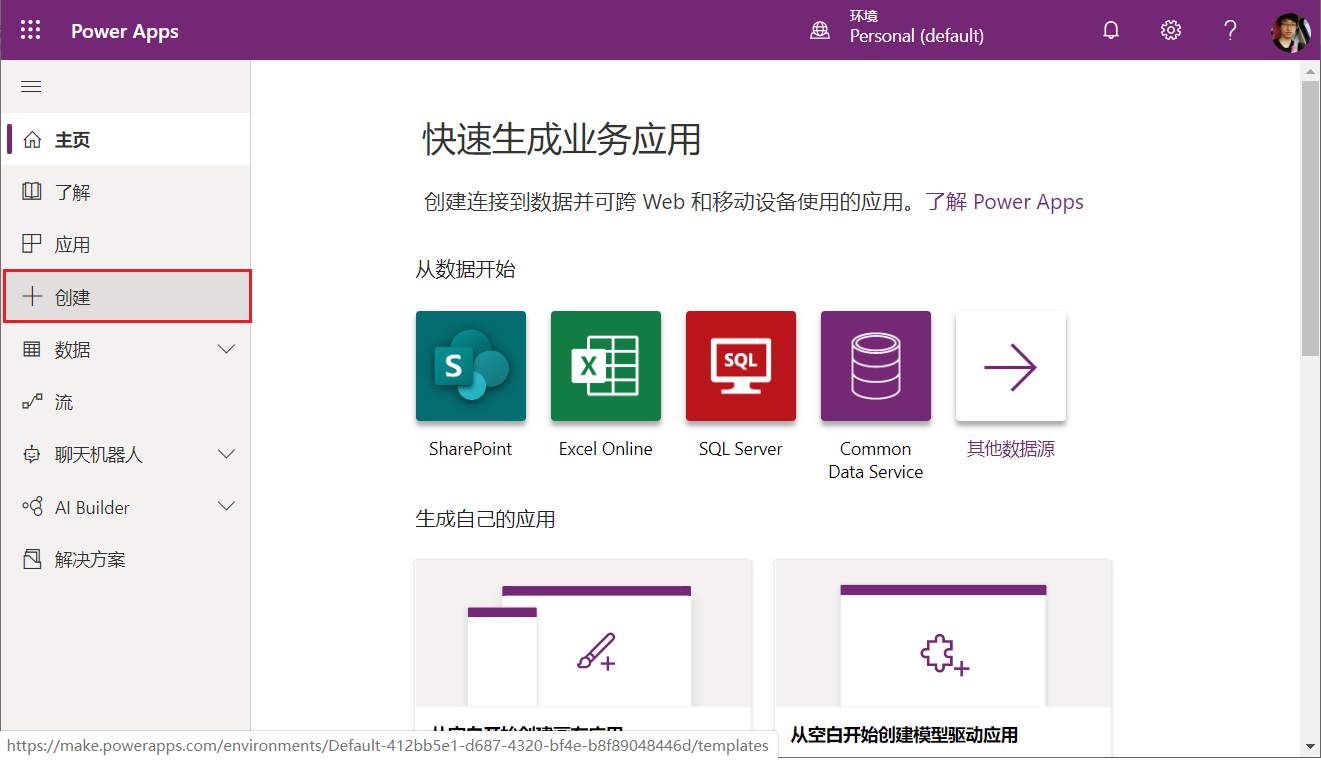Click the book icon beside 了解
This screenshot has height=760, width=1321.
tap(32, 191)
